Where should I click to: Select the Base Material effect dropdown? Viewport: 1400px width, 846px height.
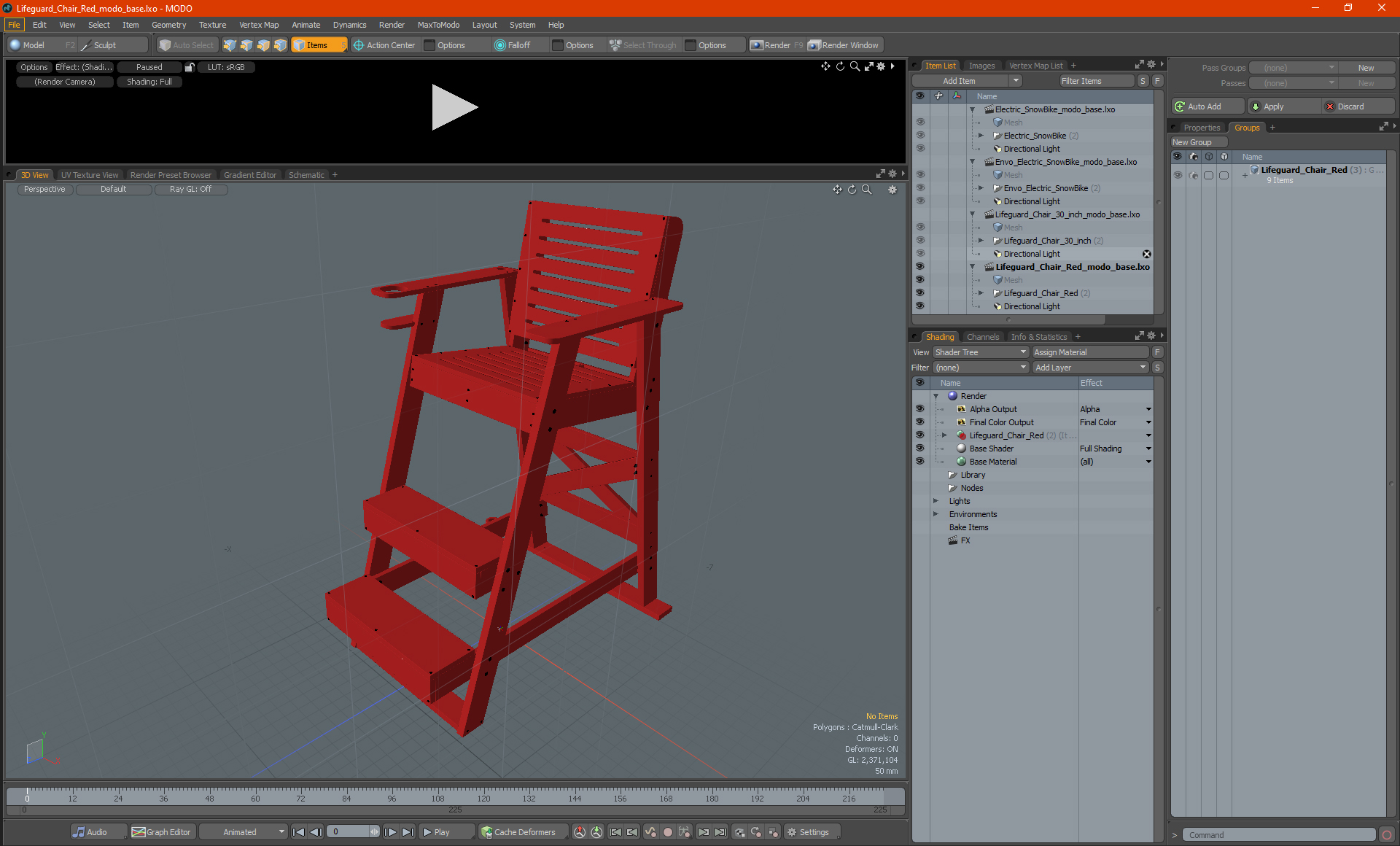(x=1148, y=461)
